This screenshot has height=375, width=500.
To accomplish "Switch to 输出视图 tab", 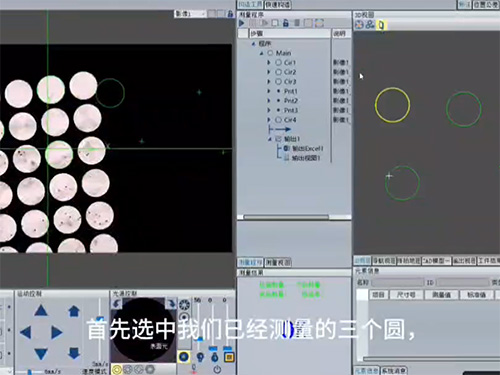I will click(x=464, y=261).
